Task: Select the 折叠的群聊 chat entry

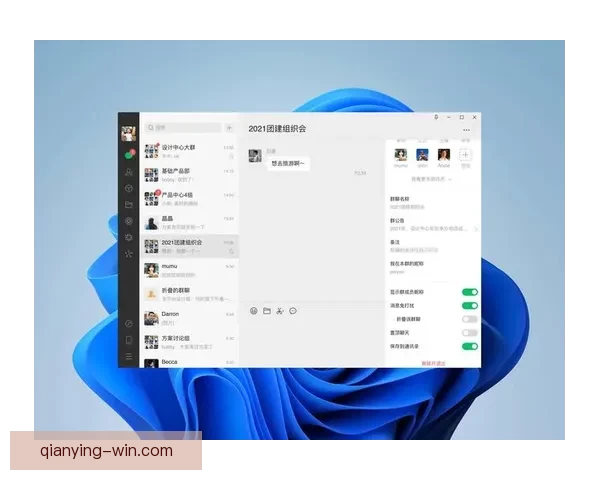Action: 190,294
